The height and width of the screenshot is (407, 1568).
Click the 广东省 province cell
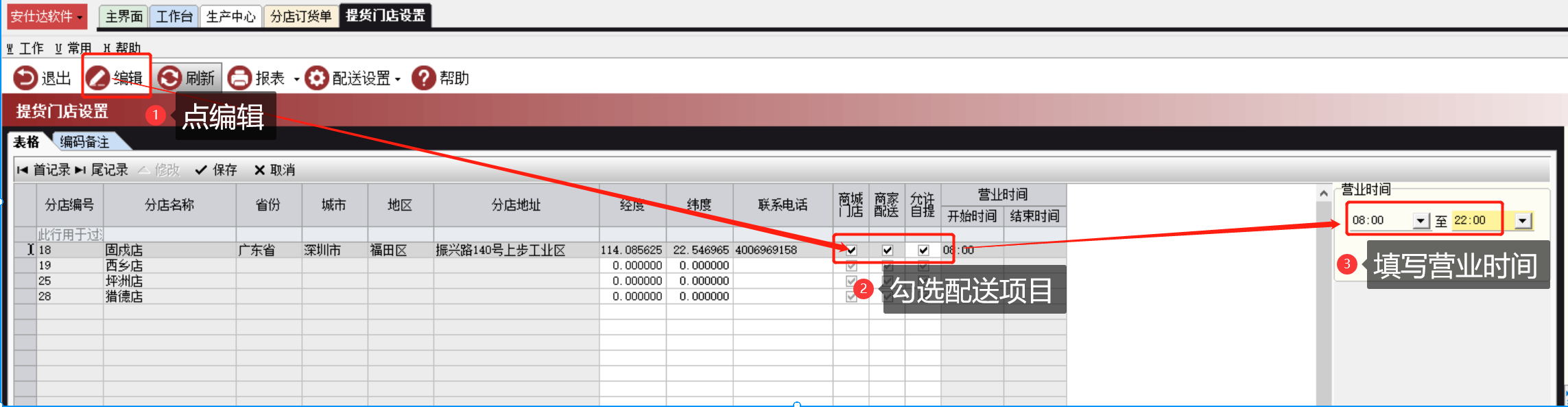(269, 251)
